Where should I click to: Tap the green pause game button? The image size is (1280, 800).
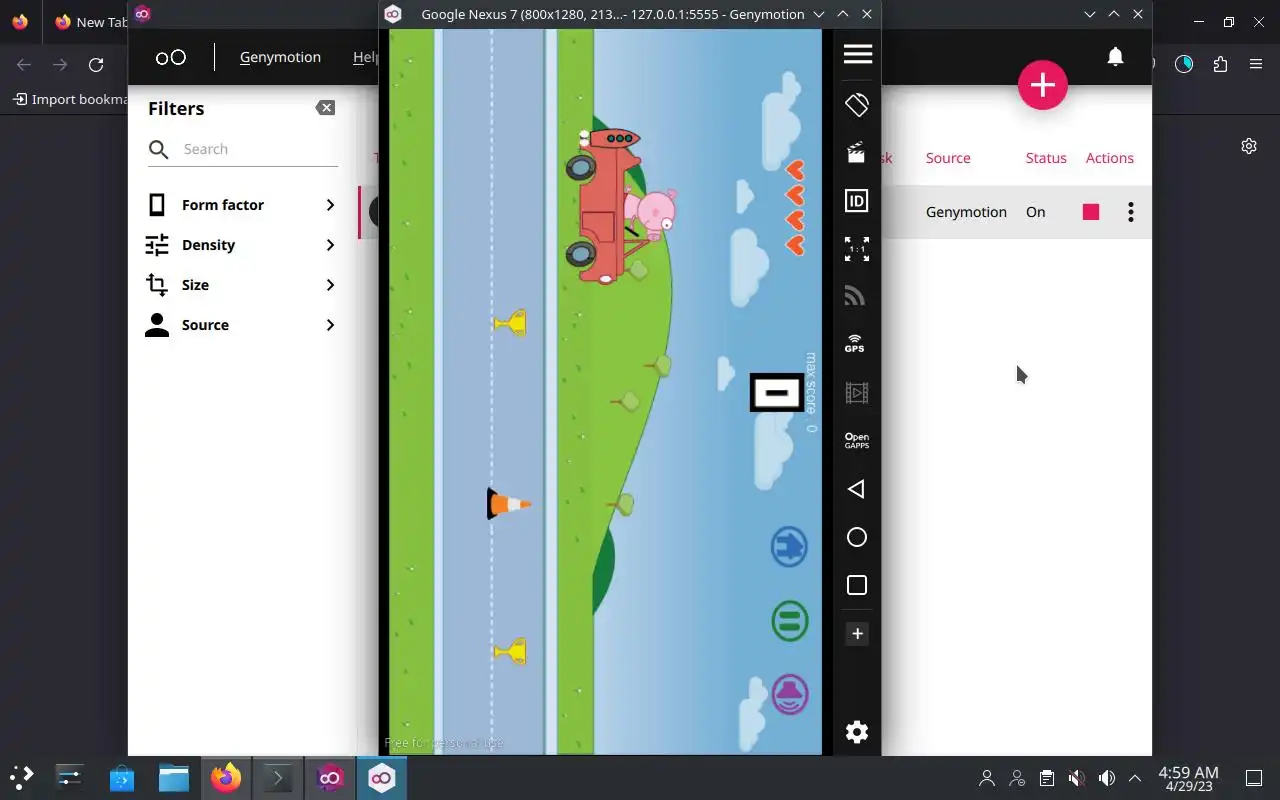point(790,621)
